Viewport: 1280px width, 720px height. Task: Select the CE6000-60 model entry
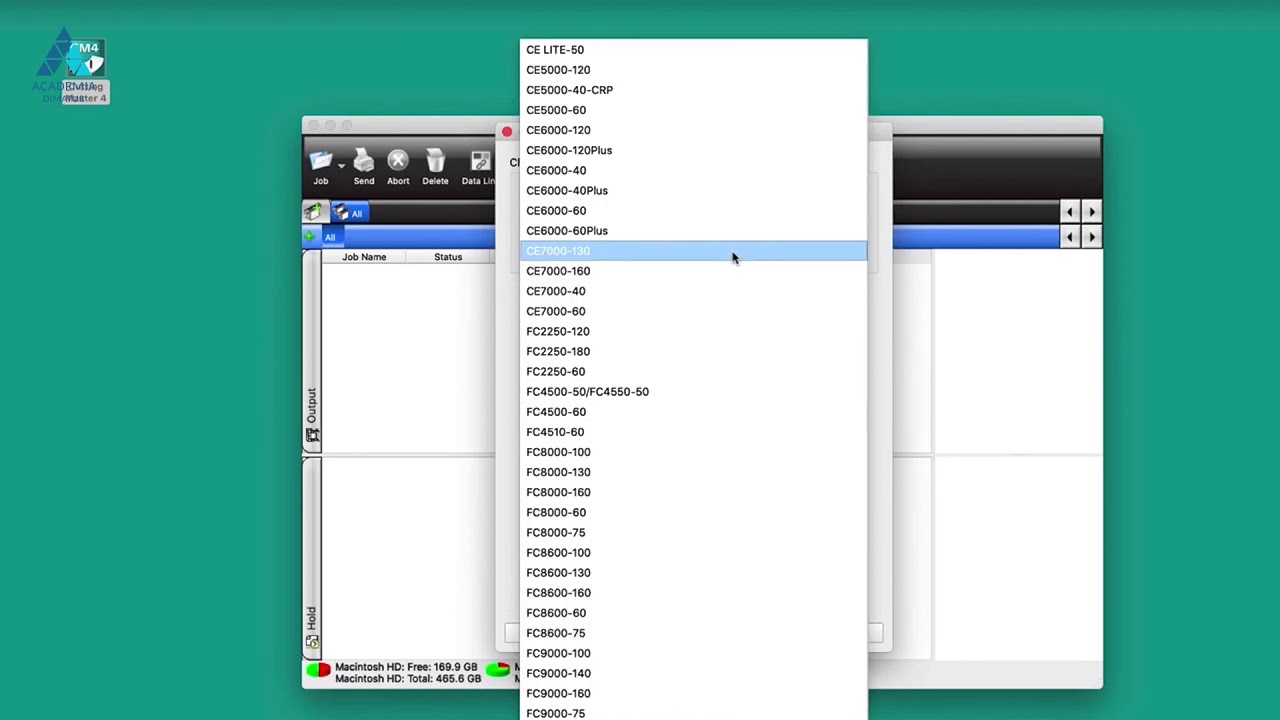point(694,210)
